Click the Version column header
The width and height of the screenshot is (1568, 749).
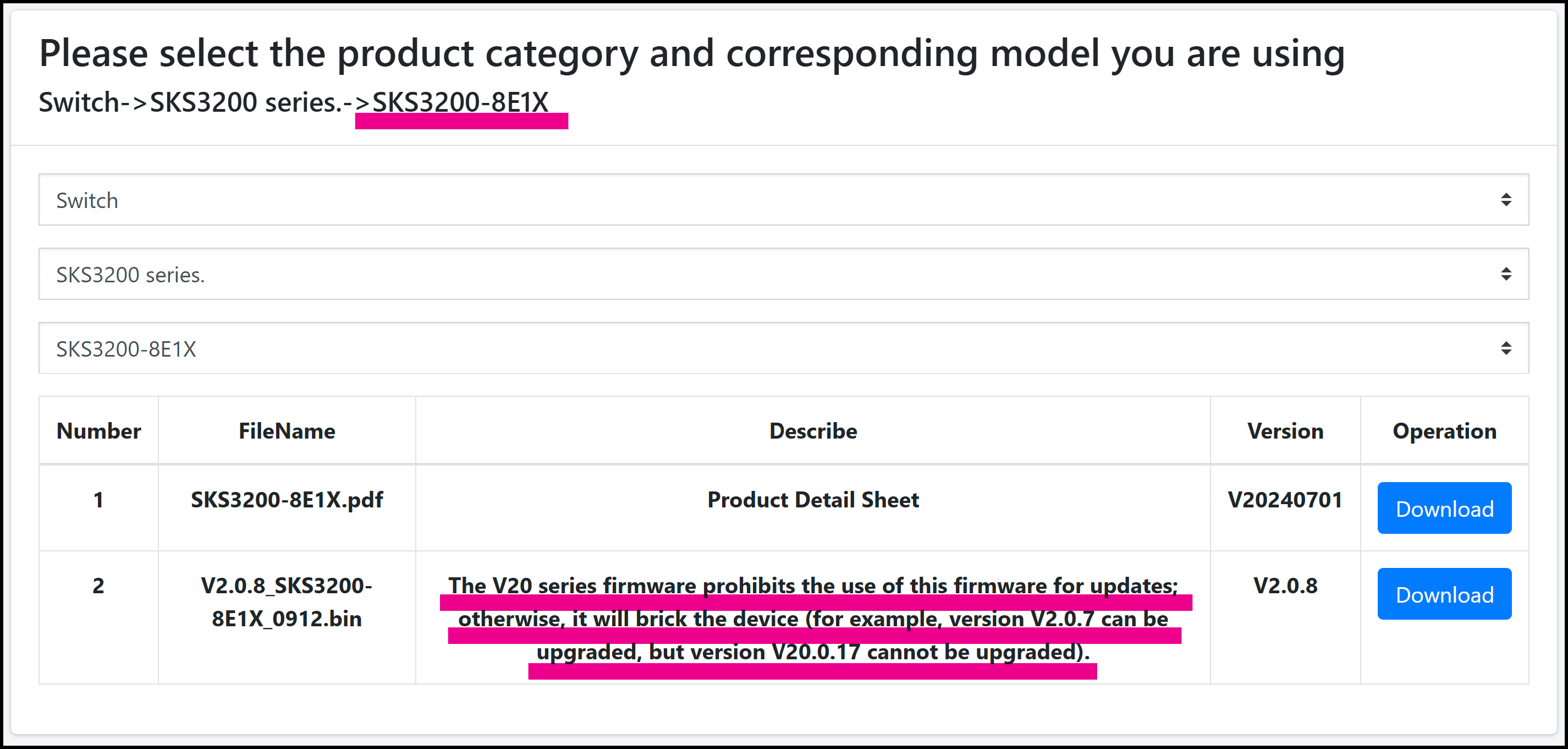(x=1285, y=431)
